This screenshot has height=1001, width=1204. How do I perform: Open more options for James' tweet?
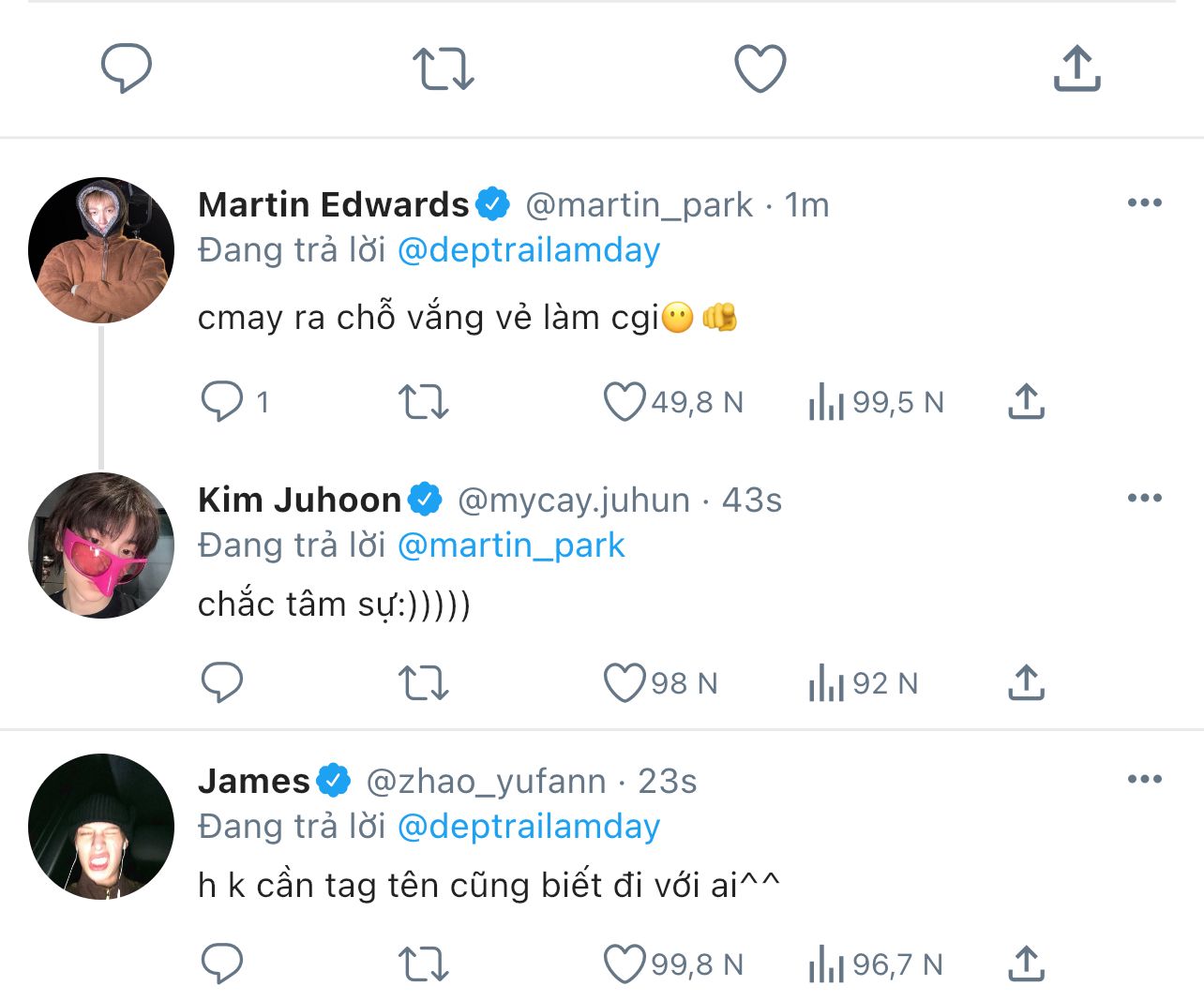(x=1144, y=780)
